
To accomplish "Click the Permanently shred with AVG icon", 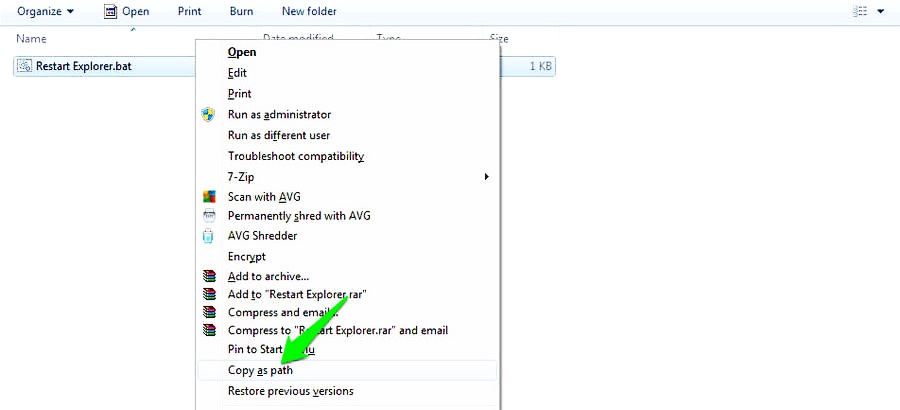I will click(x=209, y=216).
